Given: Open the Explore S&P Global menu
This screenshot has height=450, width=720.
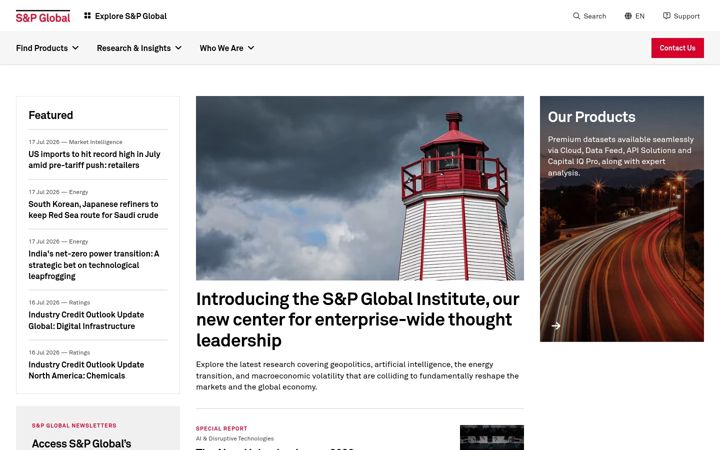Looking at the screenshot, I should pos(125,16).
